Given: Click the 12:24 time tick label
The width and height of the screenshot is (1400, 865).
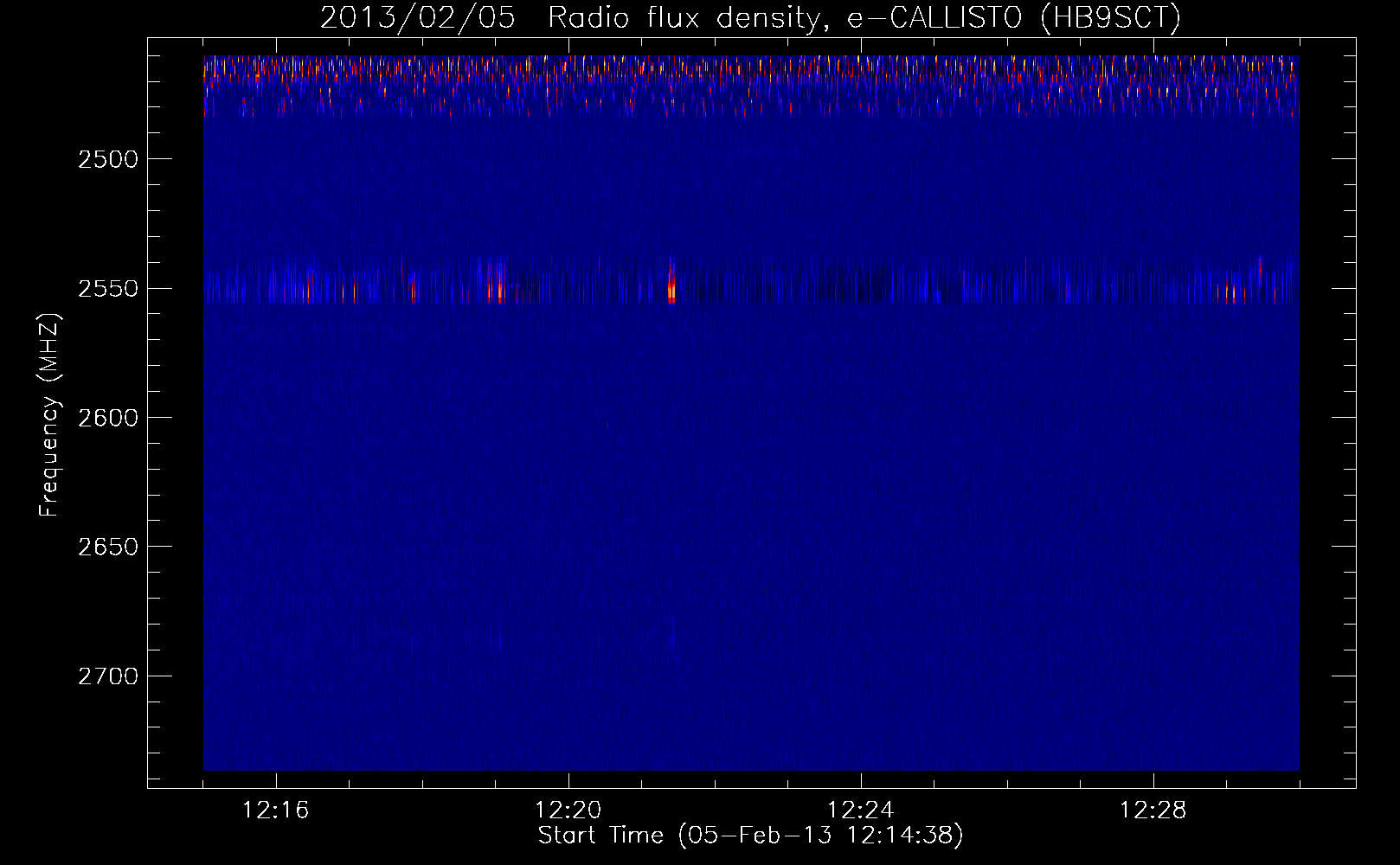Looking at the screenshot, I should click(861, 811).
